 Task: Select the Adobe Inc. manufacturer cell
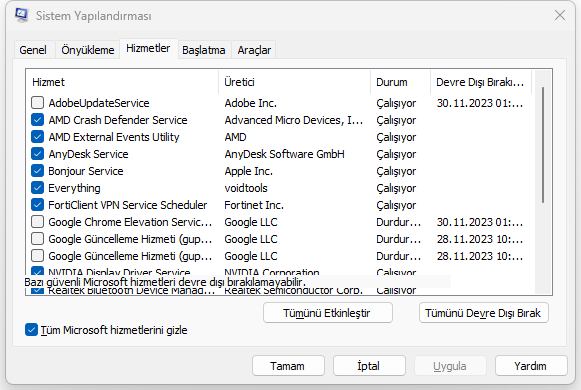[x=251, y=103]
